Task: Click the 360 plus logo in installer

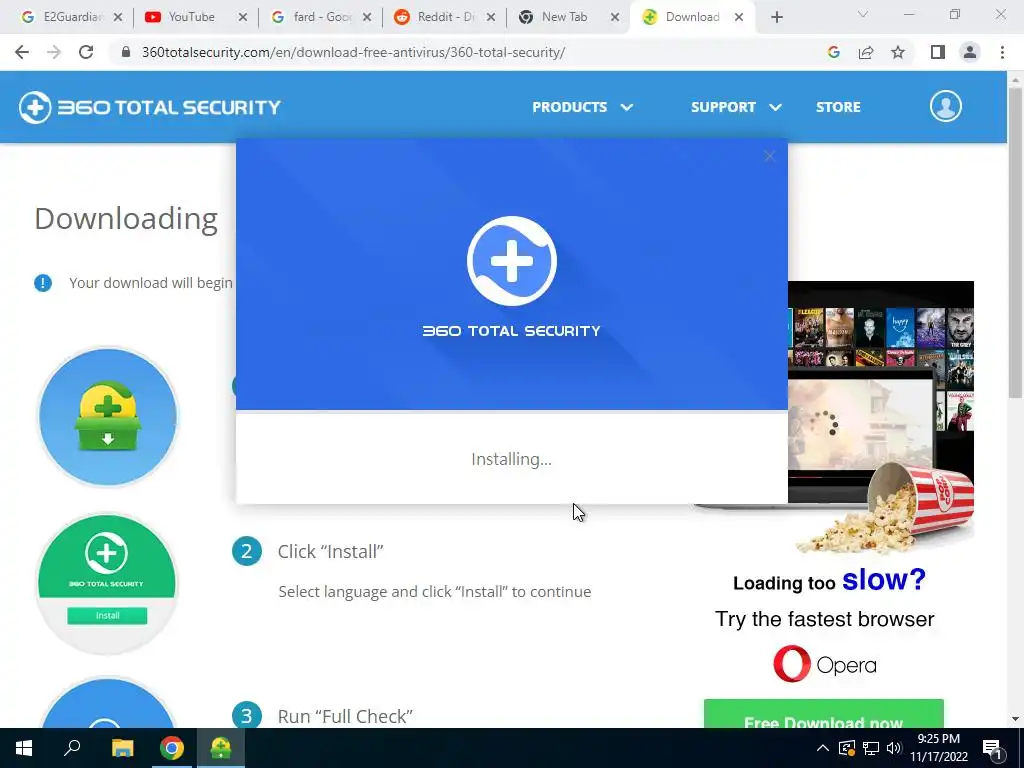Action: point(511,261)
